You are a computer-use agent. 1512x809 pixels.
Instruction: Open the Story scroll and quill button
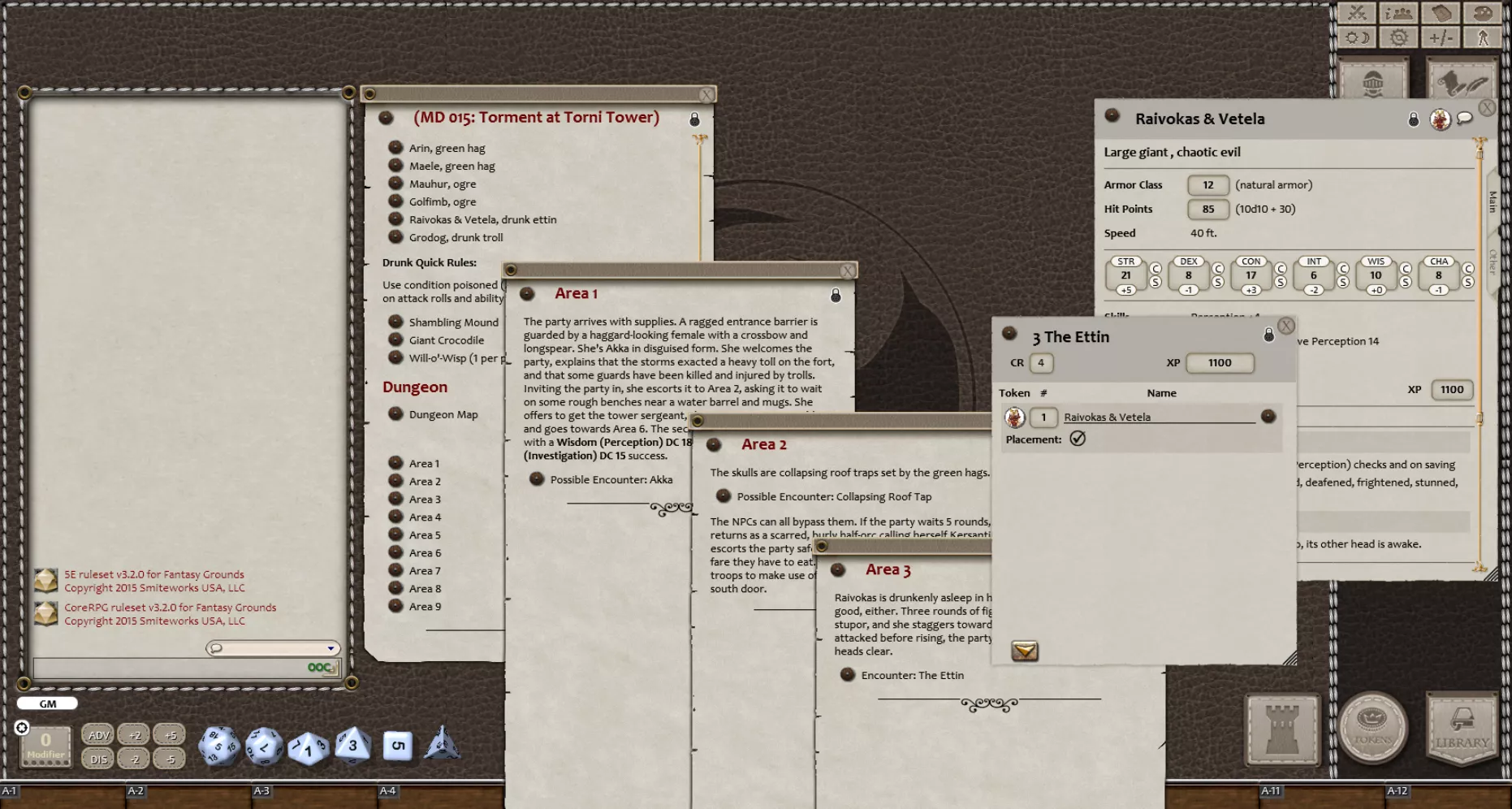click(1462, 81)
